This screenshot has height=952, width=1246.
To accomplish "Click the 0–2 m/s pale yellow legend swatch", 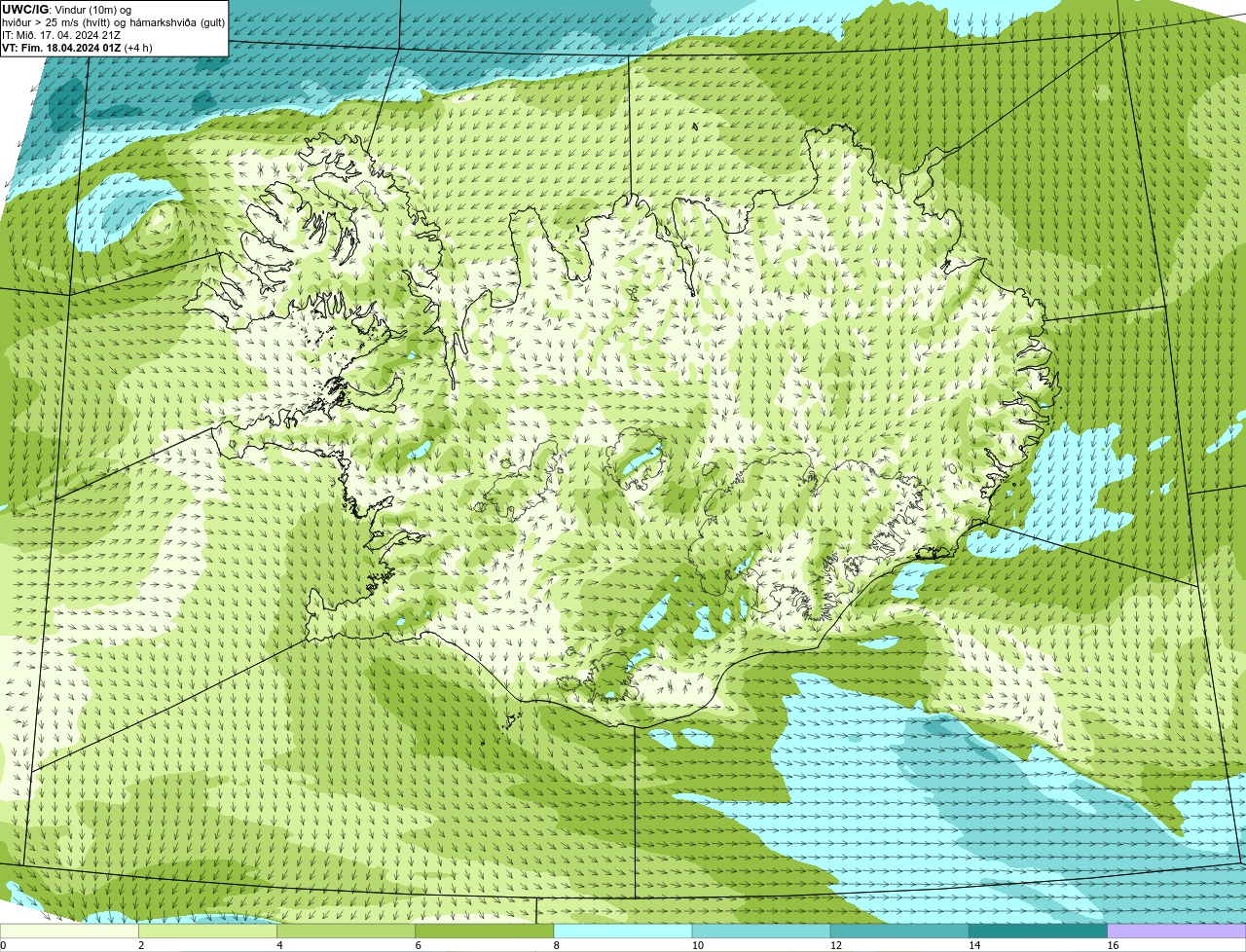I will point(69,932).
